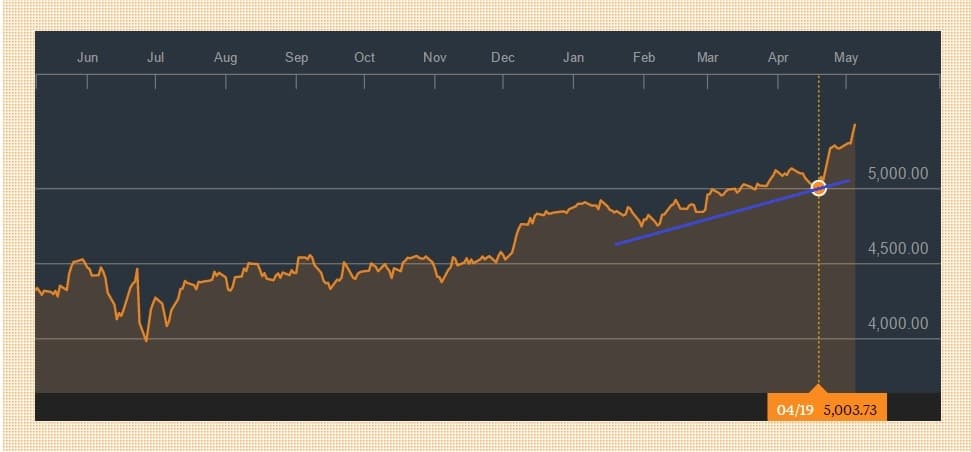Select the Apr label on the time axis
Screen dimensions: 971x452
[778, 57]
